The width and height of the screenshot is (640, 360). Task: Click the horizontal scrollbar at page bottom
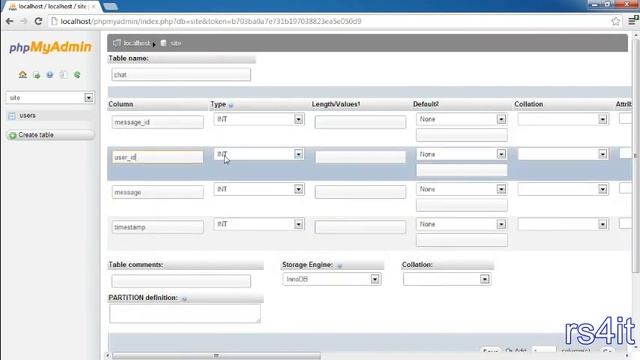[216, 356]
